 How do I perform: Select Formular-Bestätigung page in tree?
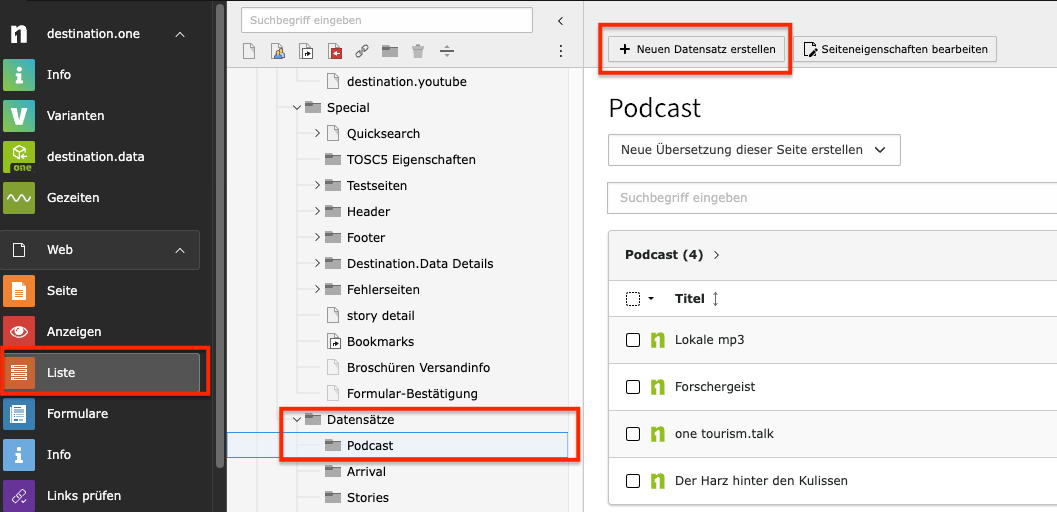412,393
